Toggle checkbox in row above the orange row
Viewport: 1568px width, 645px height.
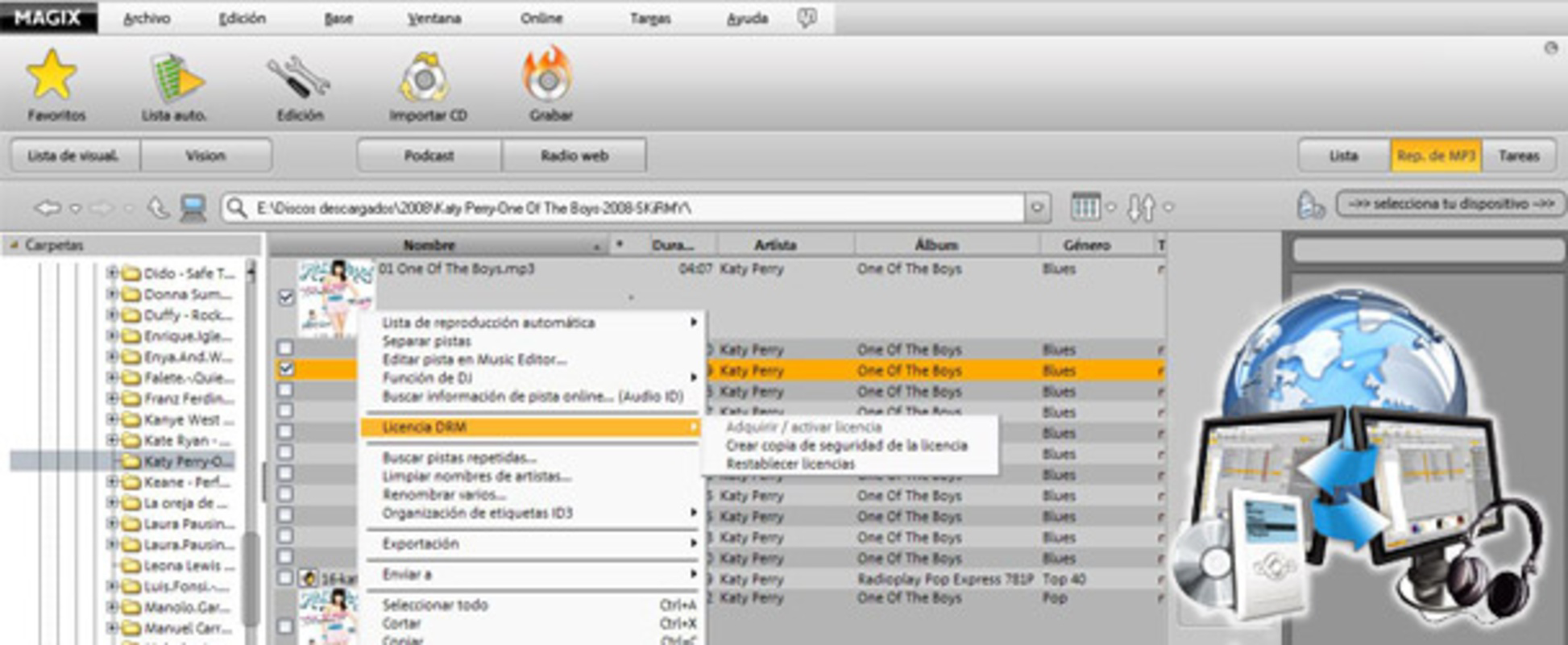[x=285, y=347]
